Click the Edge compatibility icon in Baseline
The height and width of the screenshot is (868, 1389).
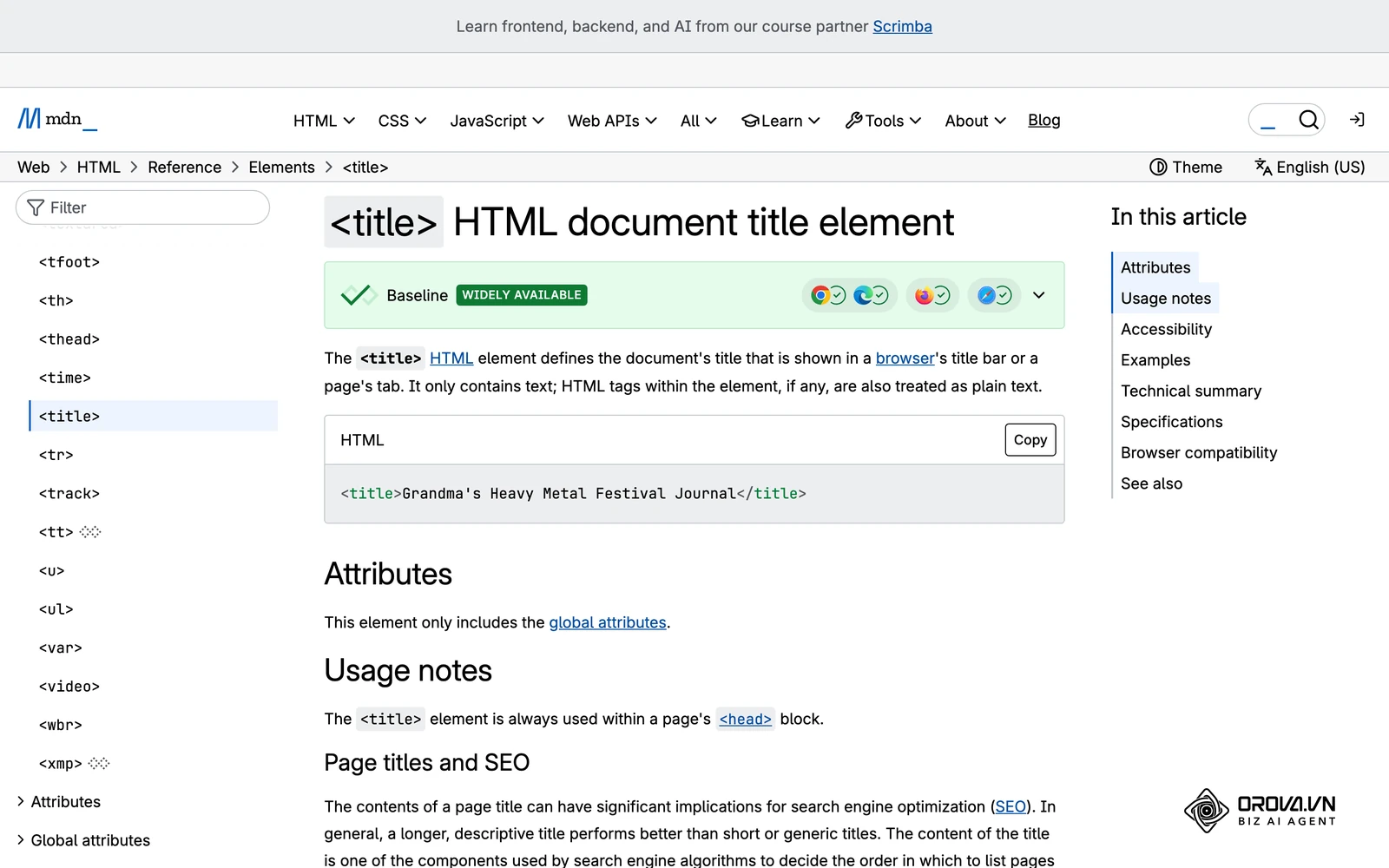point(863,295)
